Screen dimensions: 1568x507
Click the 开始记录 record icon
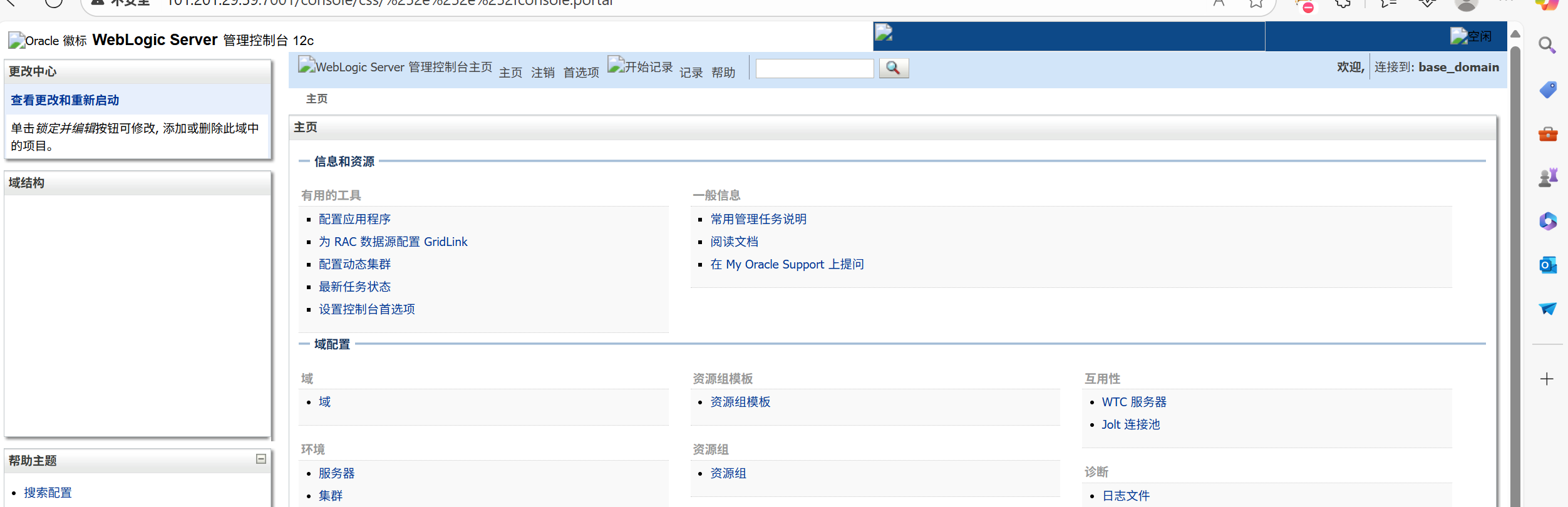(x=640, y=66)
